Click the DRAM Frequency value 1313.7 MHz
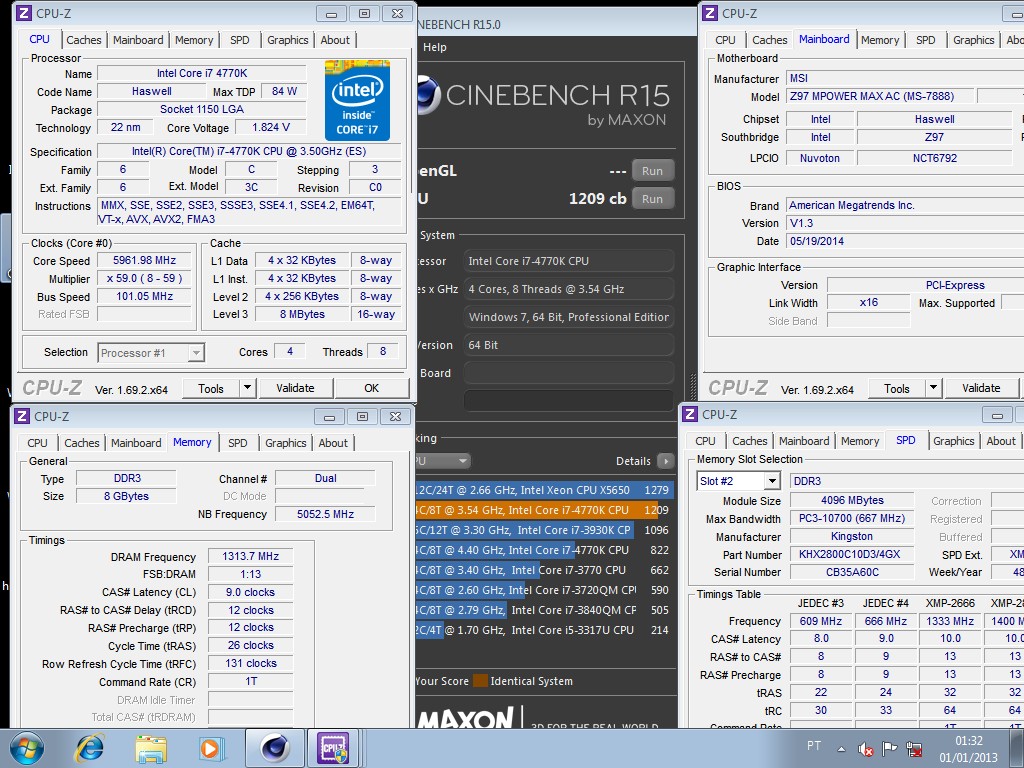The height and width of the screenshot is (768, 1024). (250, 556)
